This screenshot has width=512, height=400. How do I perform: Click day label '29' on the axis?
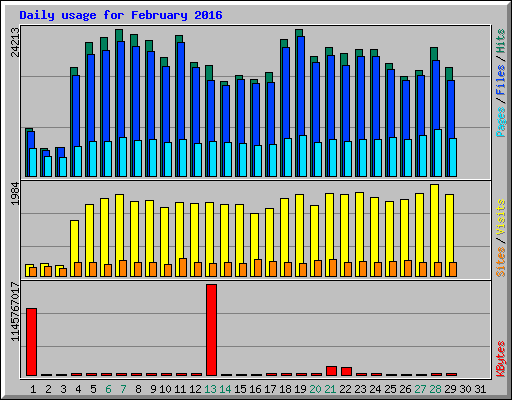click(x=450, y=389)
